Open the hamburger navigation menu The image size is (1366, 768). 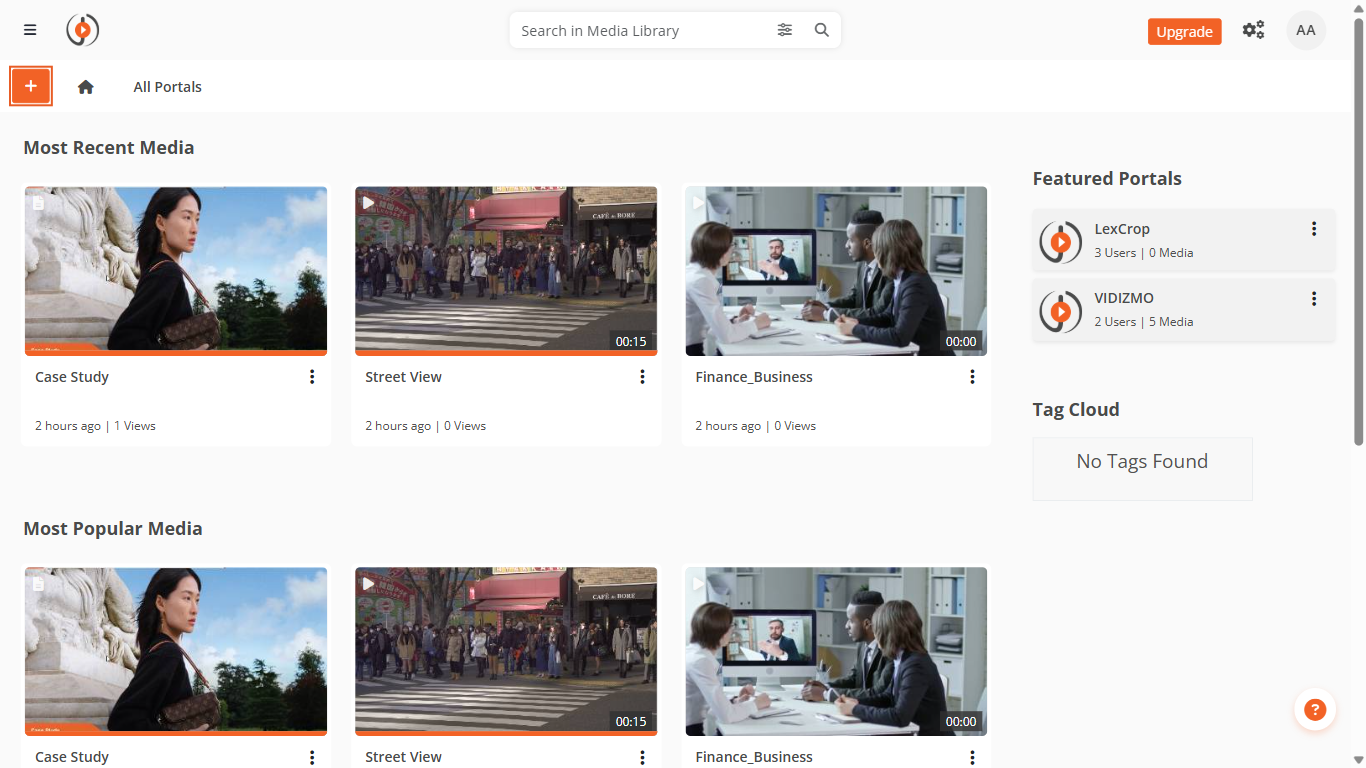pos(30,30)
